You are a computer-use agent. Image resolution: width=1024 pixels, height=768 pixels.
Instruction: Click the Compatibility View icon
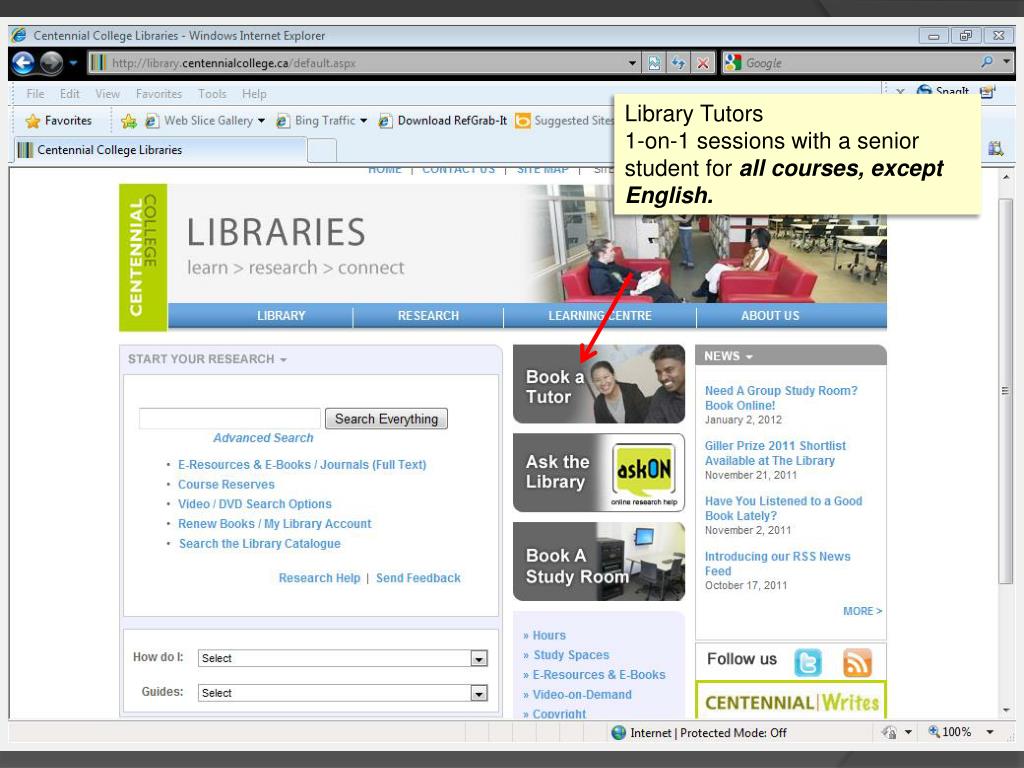coord(654,63)
